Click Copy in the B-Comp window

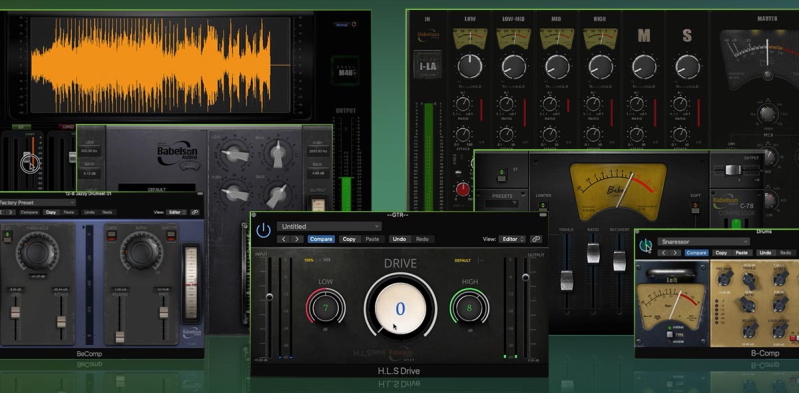[721, 253]
